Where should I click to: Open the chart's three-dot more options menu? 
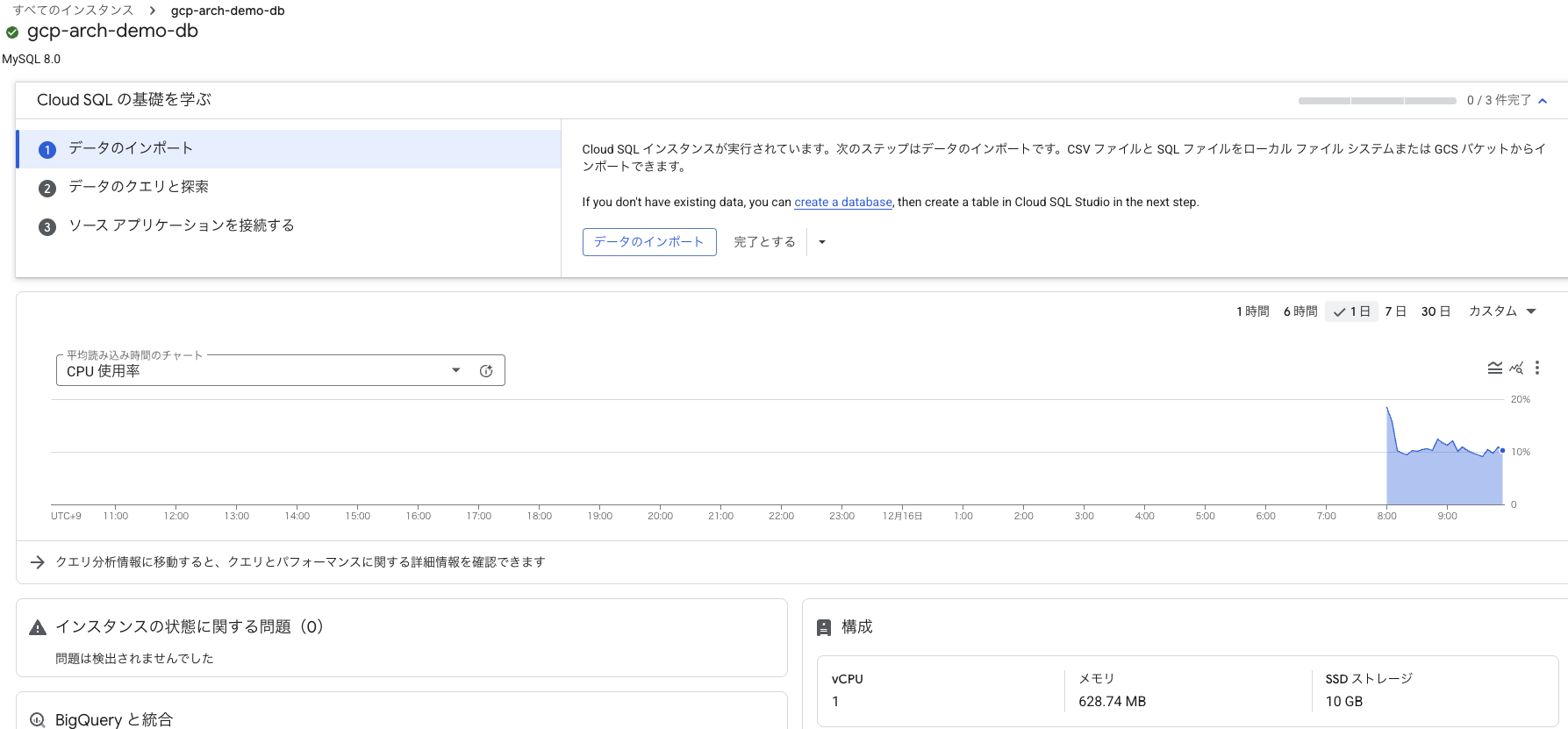(1536, 368)
